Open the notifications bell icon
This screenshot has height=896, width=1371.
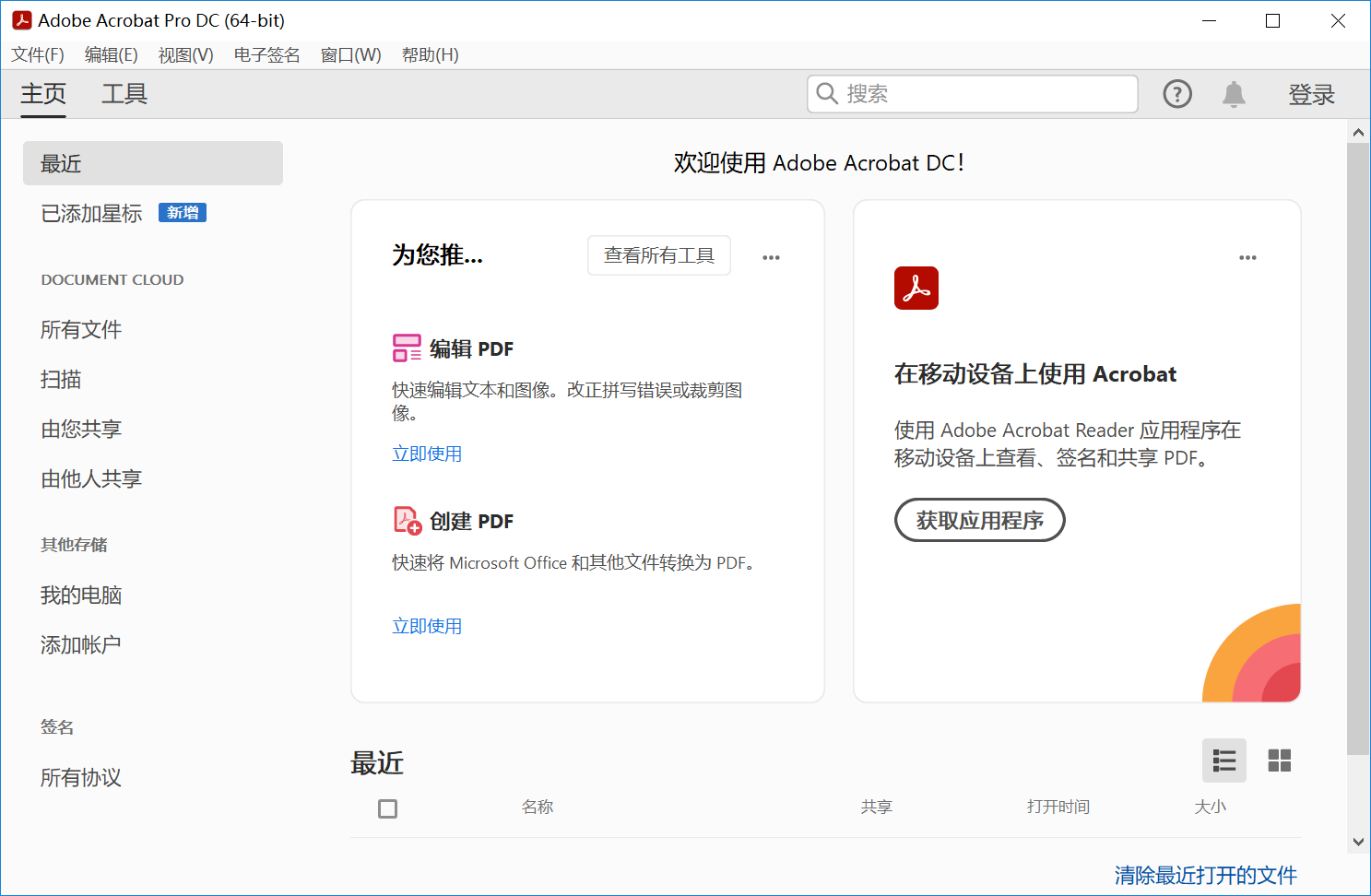1234,94
